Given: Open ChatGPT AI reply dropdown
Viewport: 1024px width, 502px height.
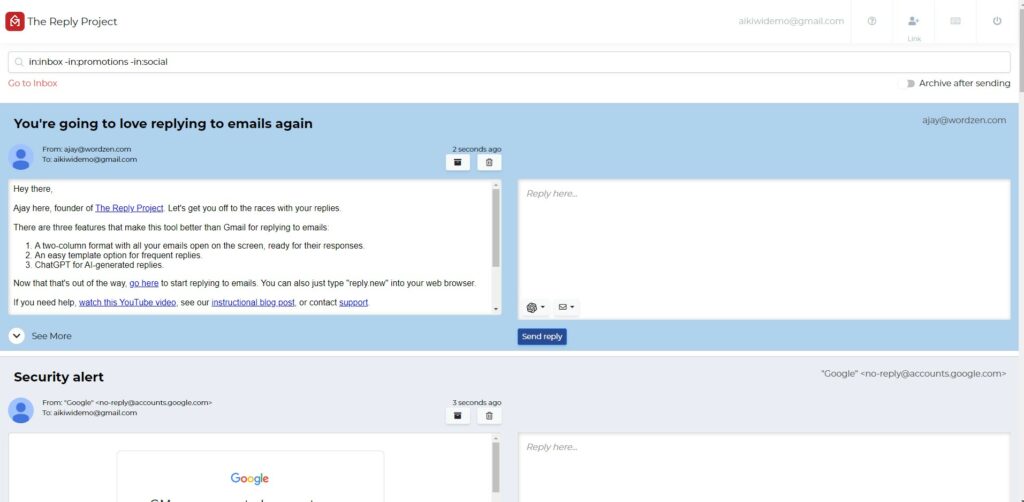Looking at the screenshot, I should [x=536, y=307].
